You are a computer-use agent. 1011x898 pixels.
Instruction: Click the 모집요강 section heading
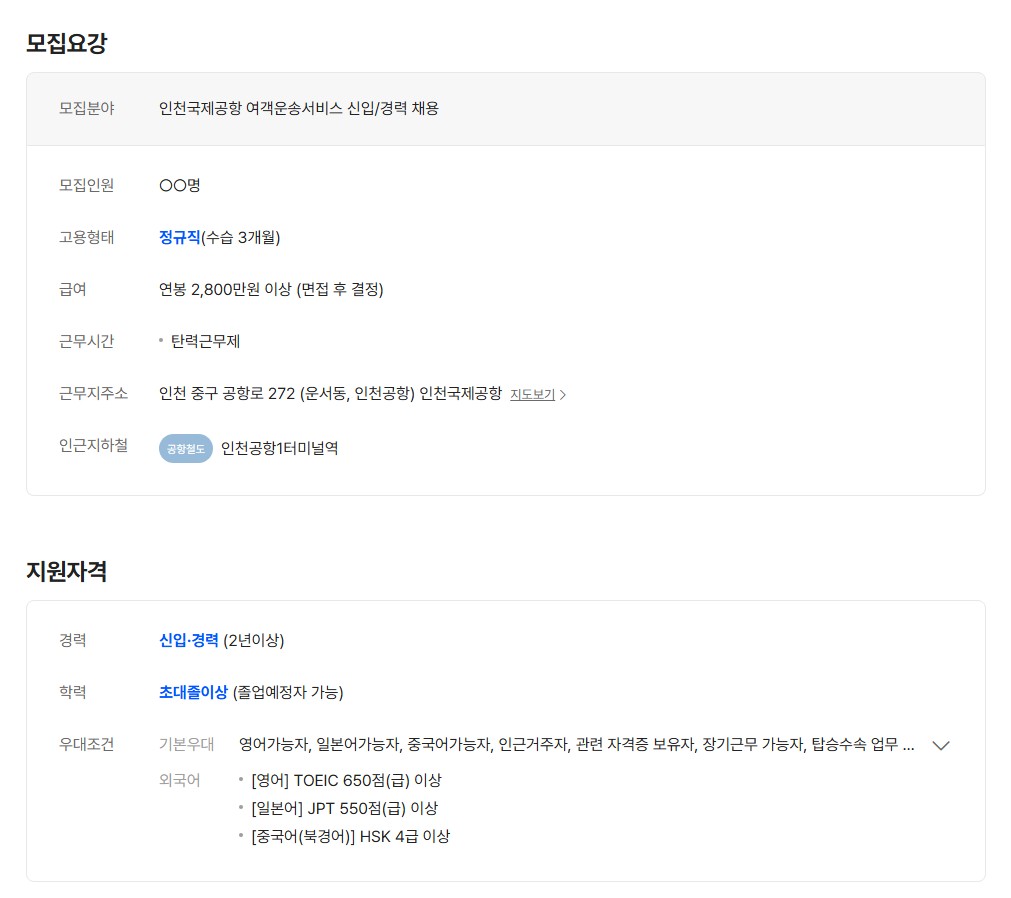[66, 43]
